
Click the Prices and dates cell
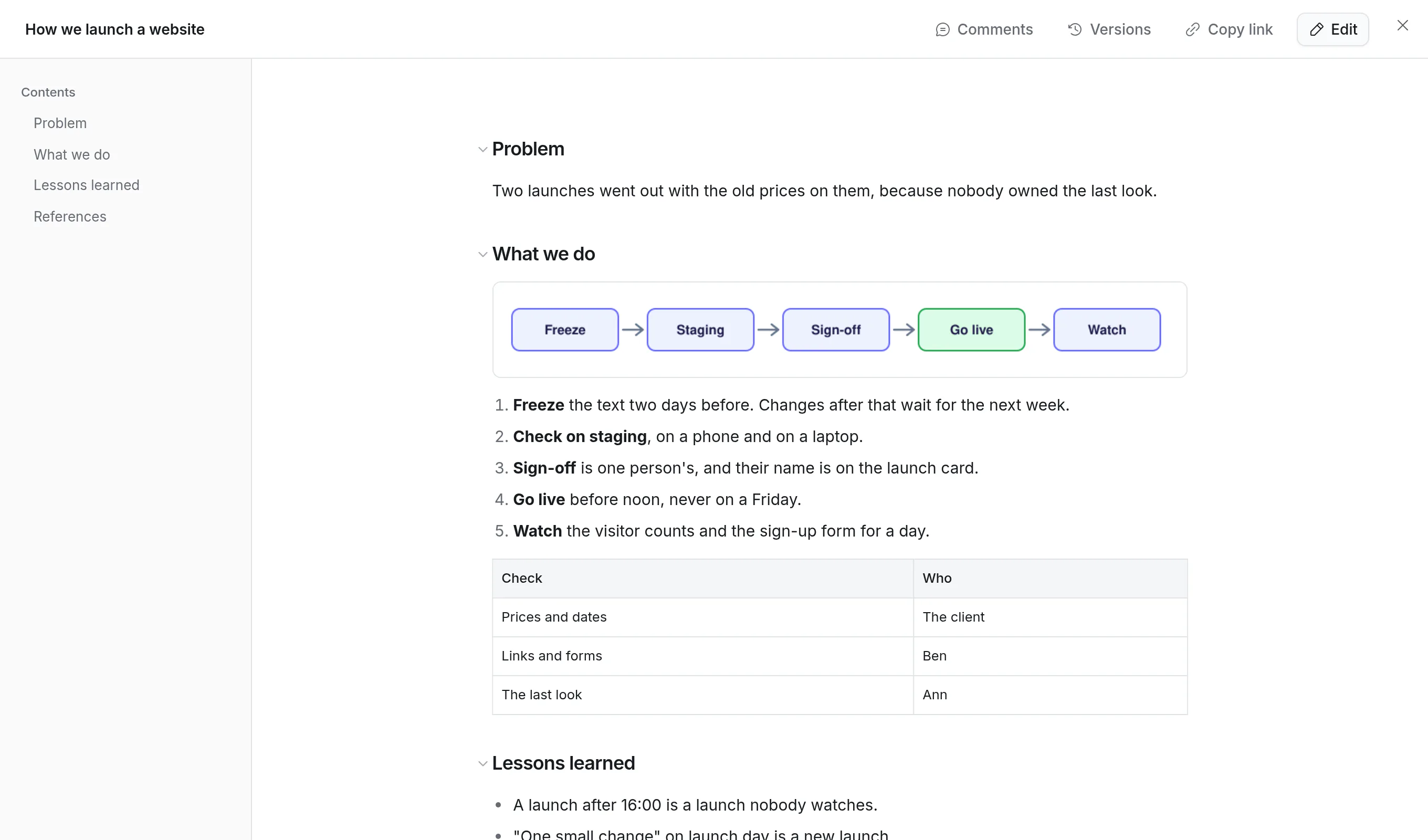[x=702, y=617]
